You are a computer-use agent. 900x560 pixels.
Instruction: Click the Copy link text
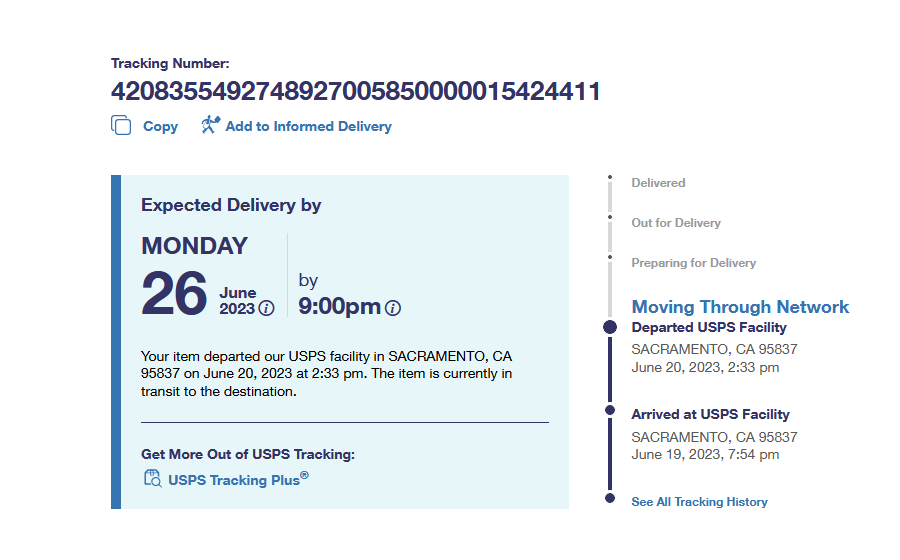click(x=160, y=127)
